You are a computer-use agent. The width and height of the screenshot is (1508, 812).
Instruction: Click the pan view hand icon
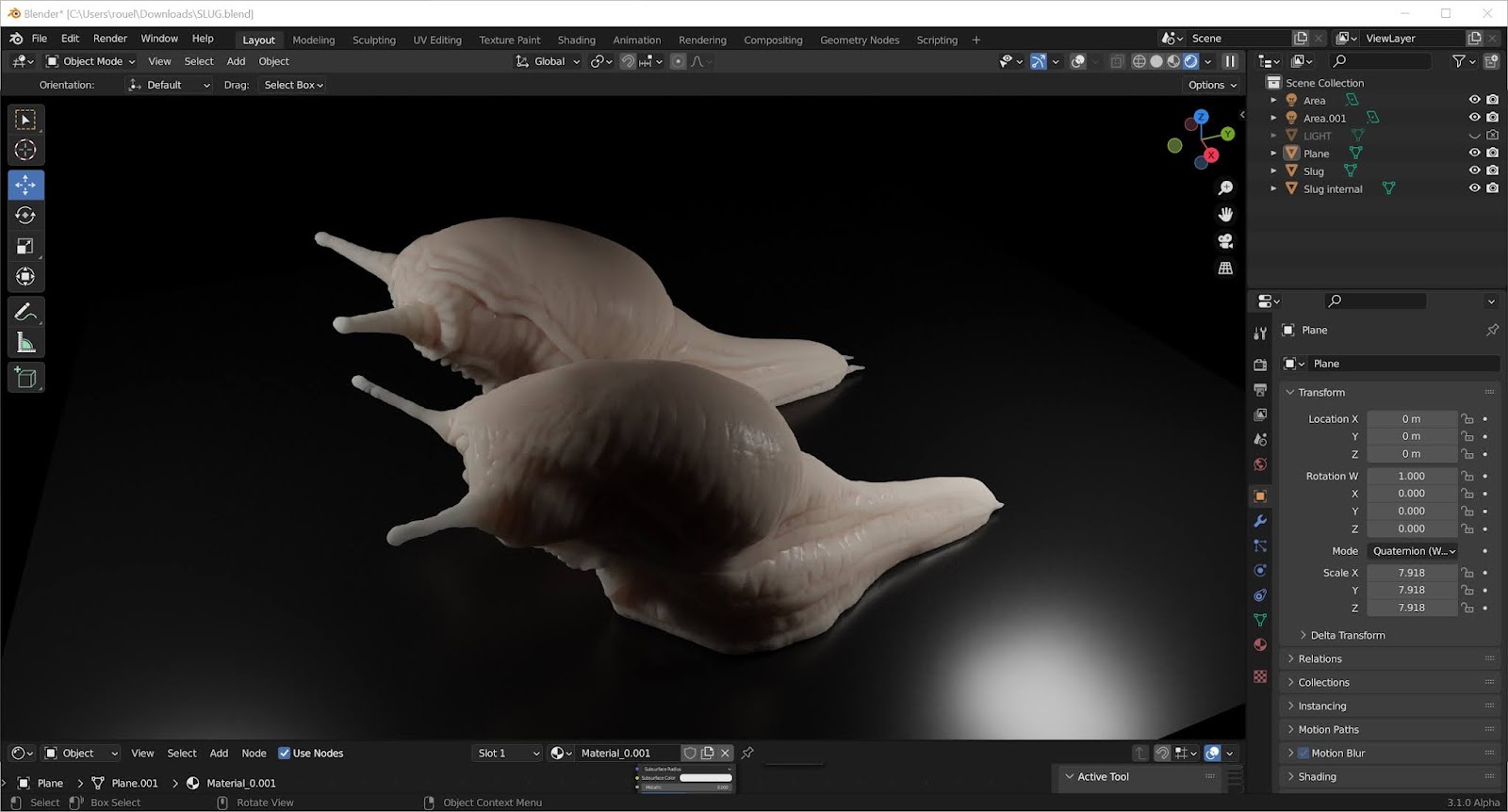point(1225,215)
